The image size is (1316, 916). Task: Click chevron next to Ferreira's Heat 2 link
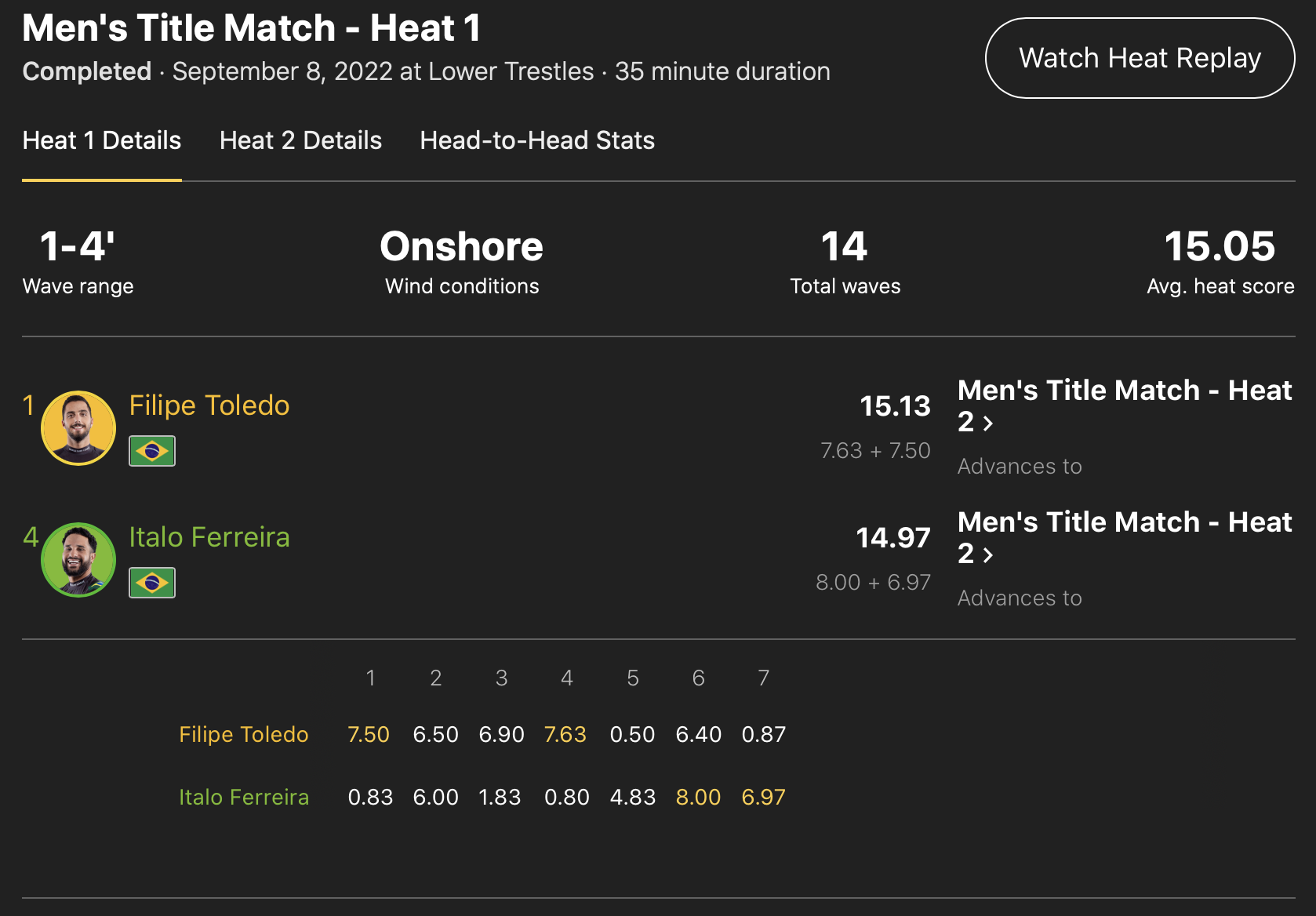point(988,555)
